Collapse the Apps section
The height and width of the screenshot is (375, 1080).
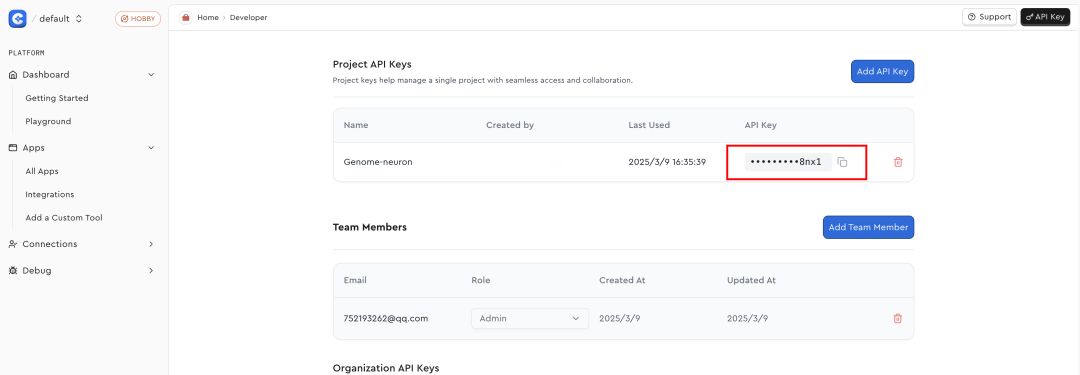(x=151, y=148)
